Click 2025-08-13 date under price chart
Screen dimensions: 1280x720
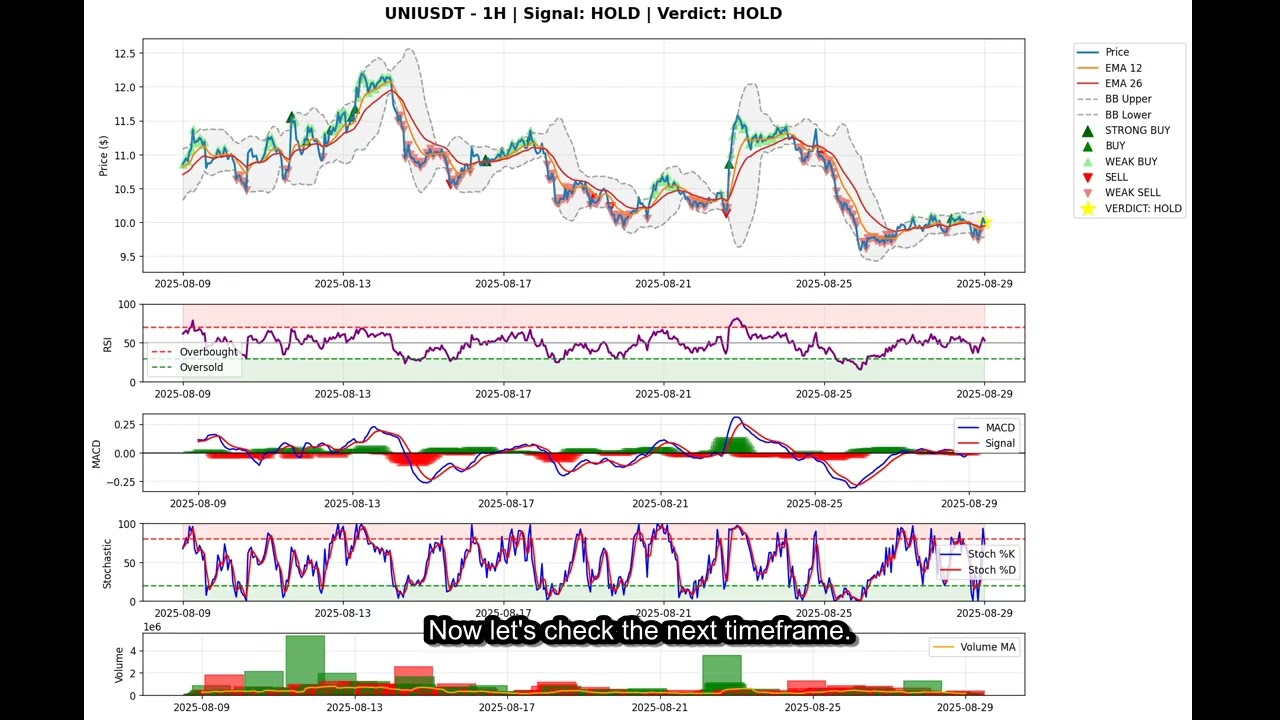[343, 284]
